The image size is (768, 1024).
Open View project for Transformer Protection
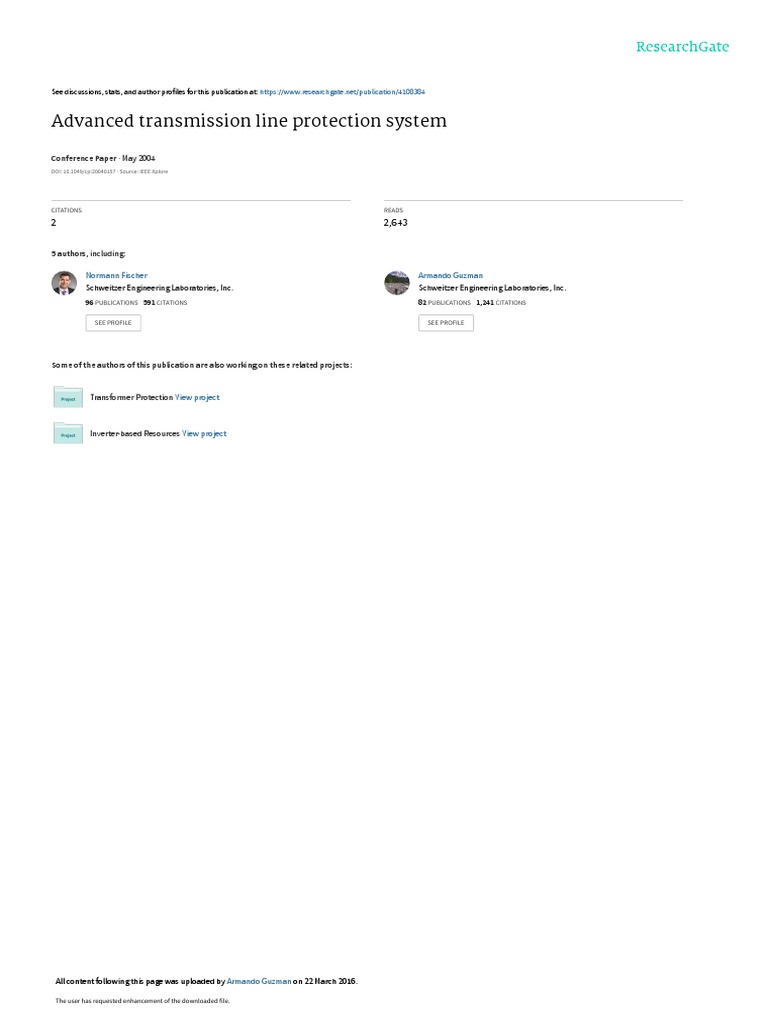tap(197, 397)
